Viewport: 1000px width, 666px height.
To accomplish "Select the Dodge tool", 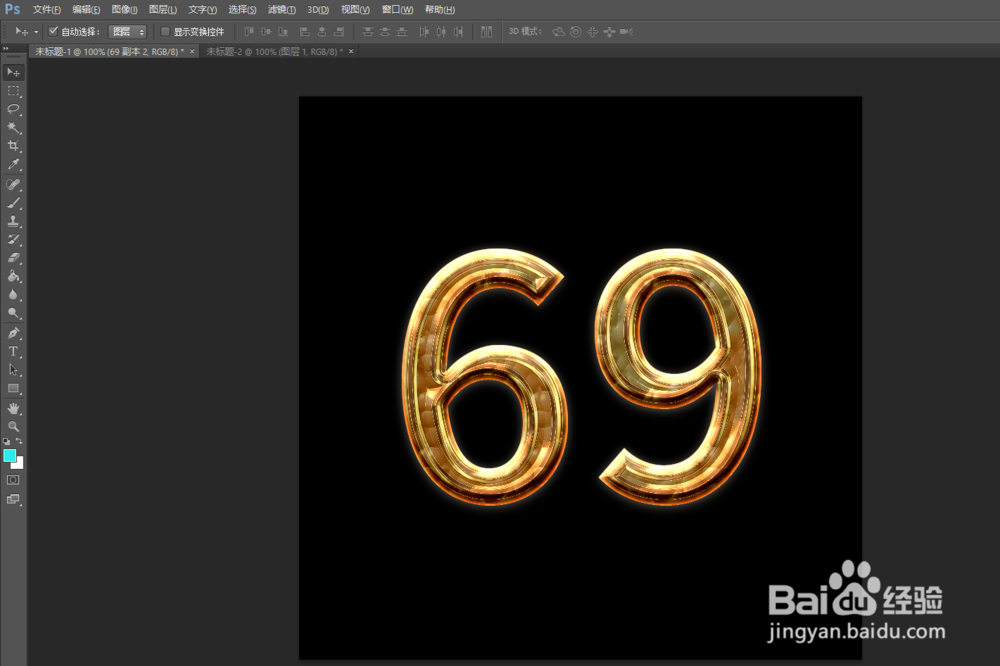I will click(x=13, y=313).
